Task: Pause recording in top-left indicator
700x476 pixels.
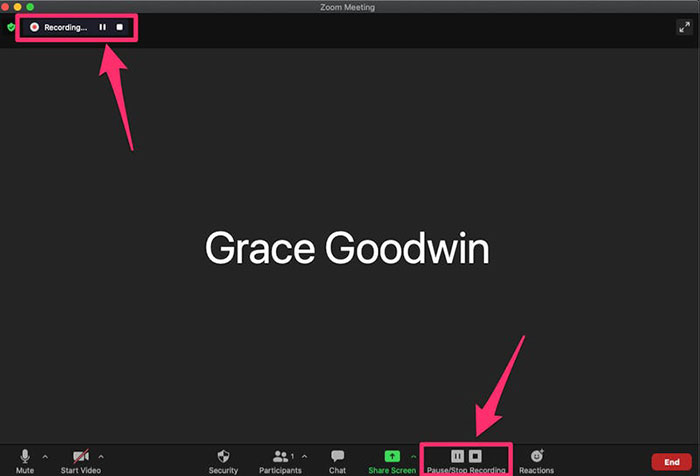Action: point(102,27)
